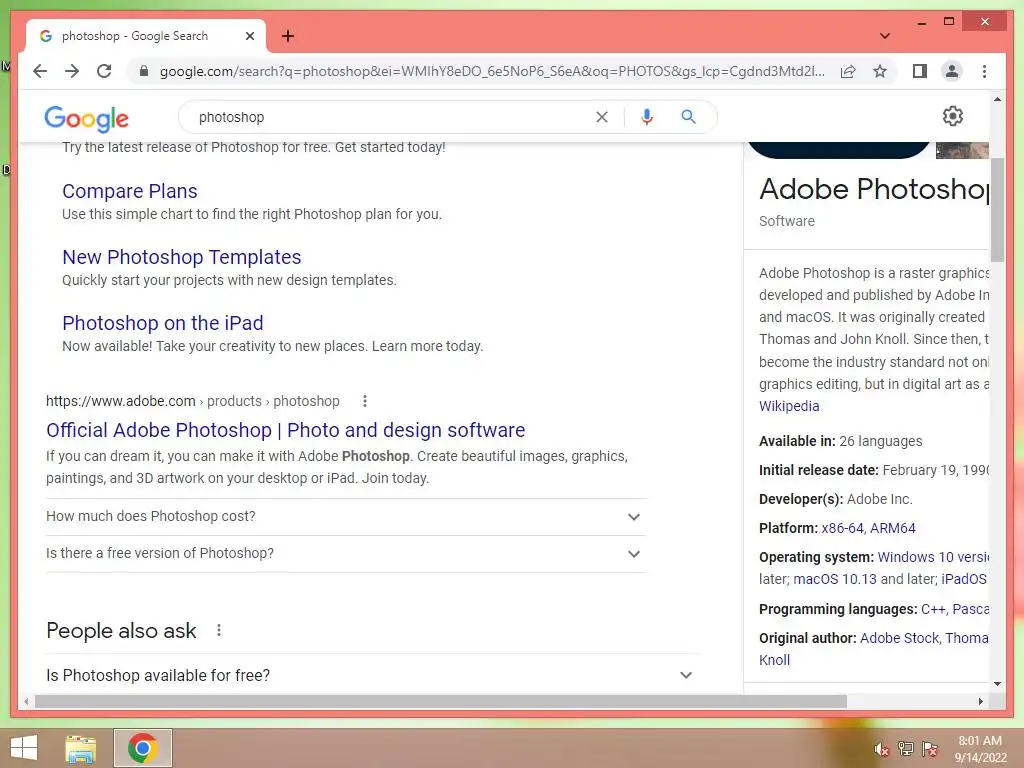Bookmark this page with the star icon
This screenshot has width=1024, height=768.
[880, 71]
